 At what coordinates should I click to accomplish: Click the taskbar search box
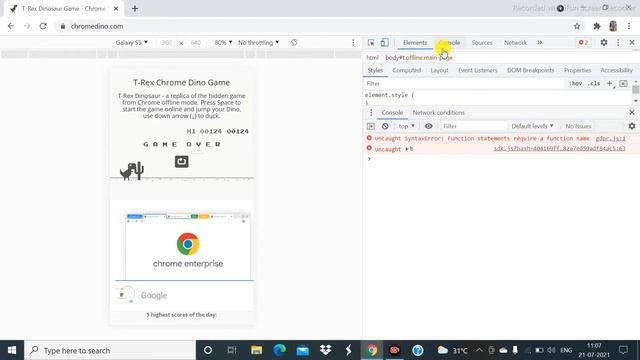click(x=110, y=350)
